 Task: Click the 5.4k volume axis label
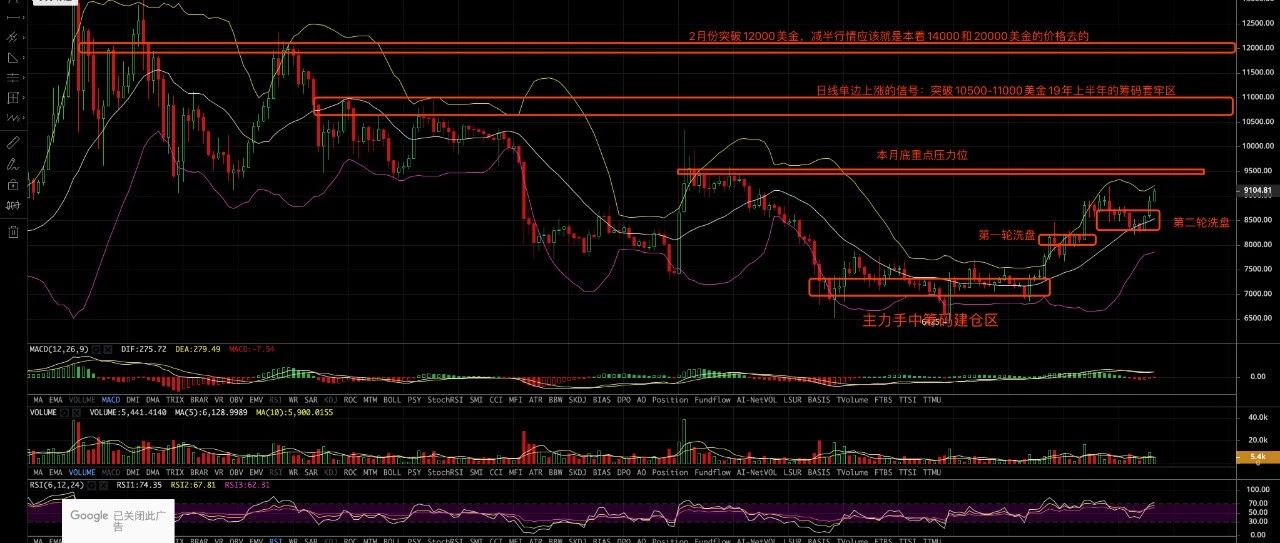(1258, 457)
